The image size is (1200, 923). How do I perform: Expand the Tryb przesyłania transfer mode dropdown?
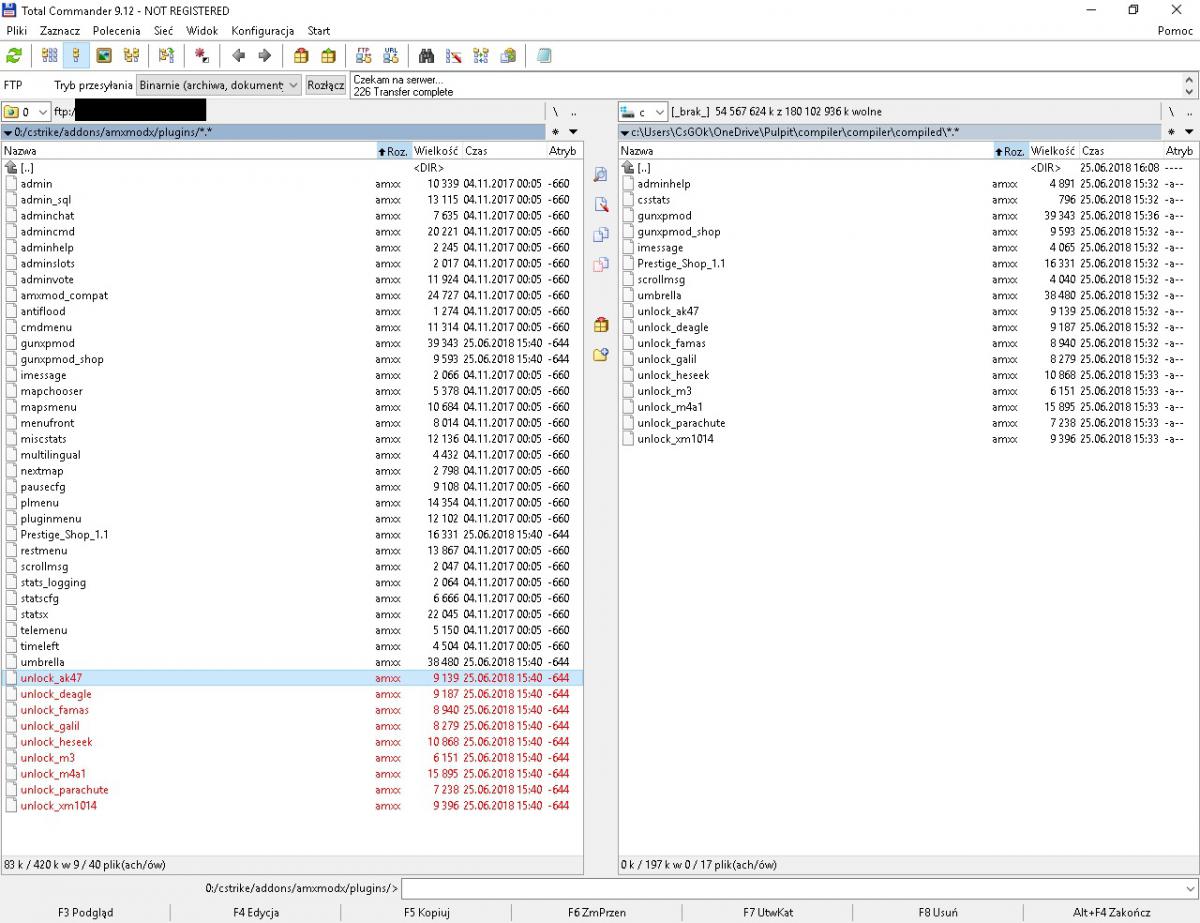pyautogui.click(x=219, y=85)
